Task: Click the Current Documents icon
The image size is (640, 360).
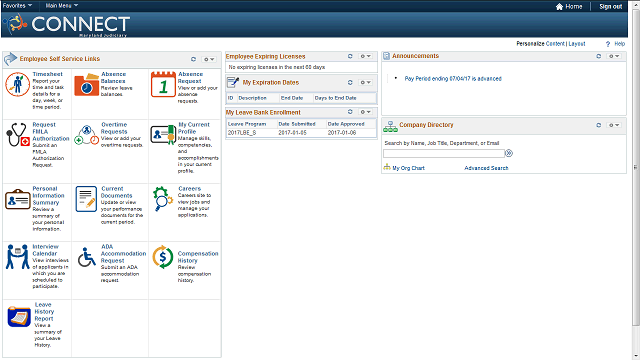Action: click(x=86, y=199)
